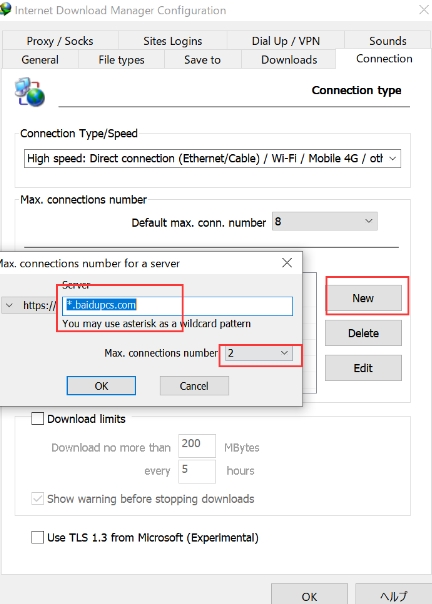
Task: Close the IDM Configuration window
Action: tap(424, 10)
